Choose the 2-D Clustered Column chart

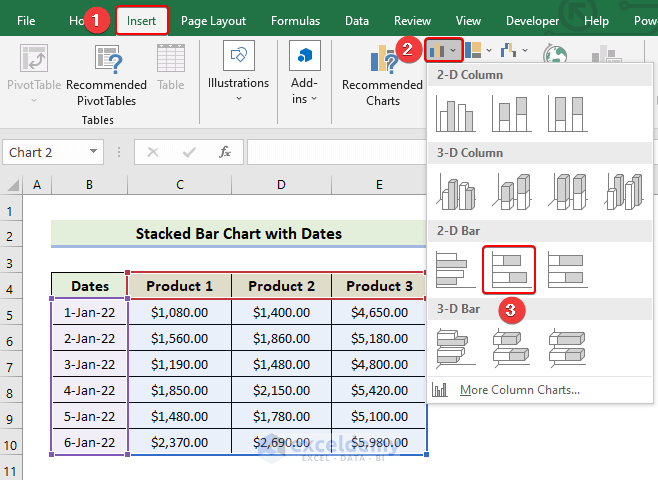tap(456, 114)
